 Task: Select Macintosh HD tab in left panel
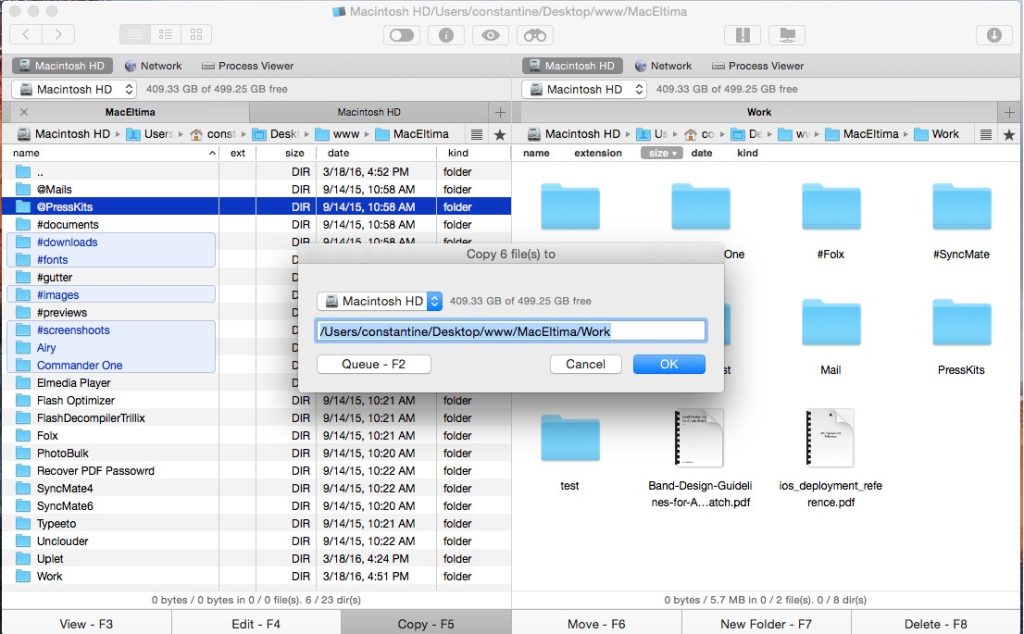(x=62, y=66)
